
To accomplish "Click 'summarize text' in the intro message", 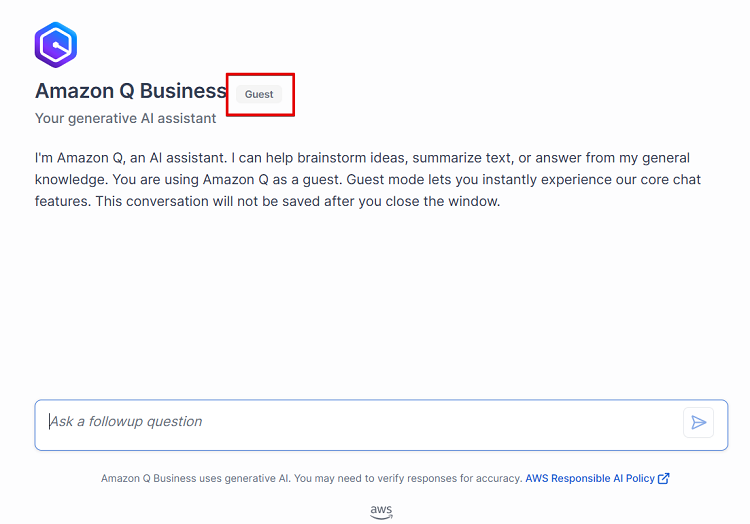I will click(462, 158).
